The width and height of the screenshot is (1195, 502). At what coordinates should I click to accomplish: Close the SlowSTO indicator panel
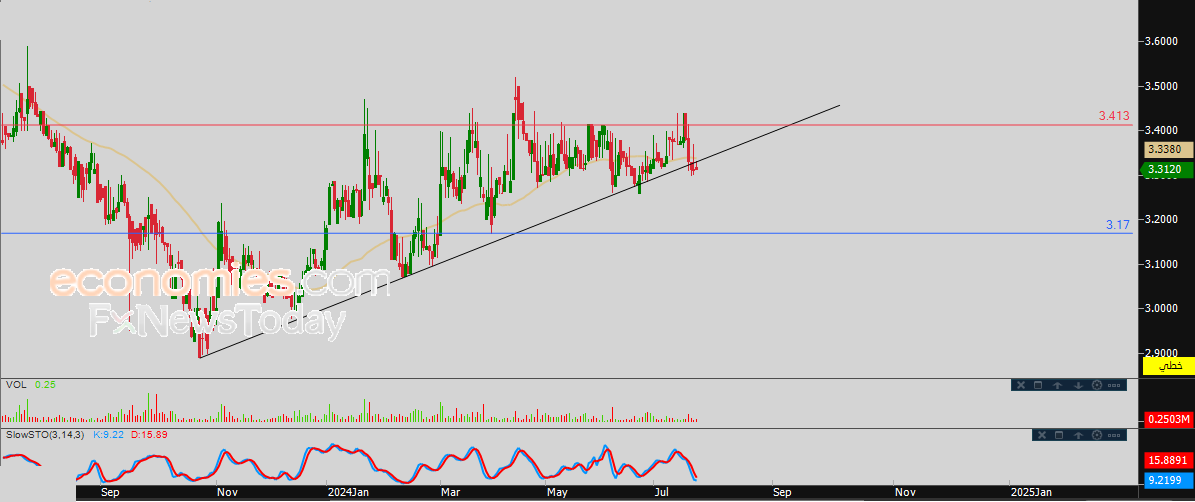coord(1042,435)
